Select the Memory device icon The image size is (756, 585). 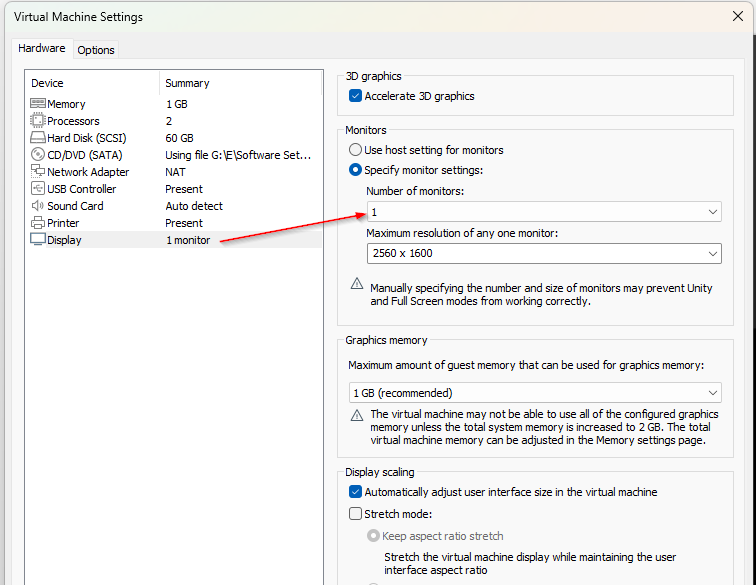[38, 104]
